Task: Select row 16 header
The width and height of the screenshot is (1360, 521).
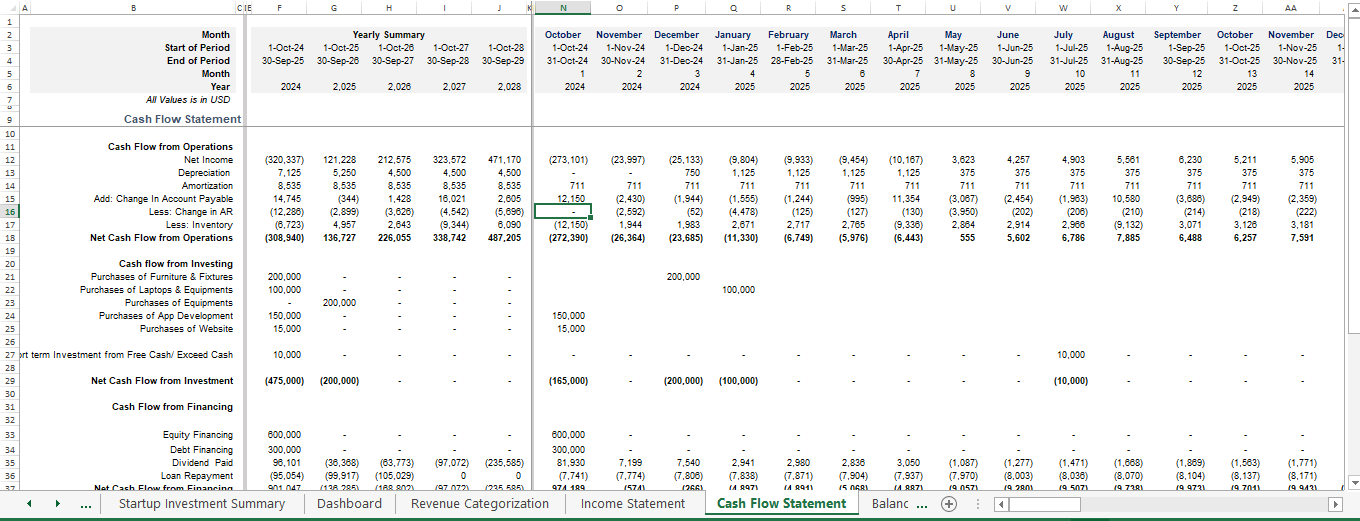Action: pos(9,212)
